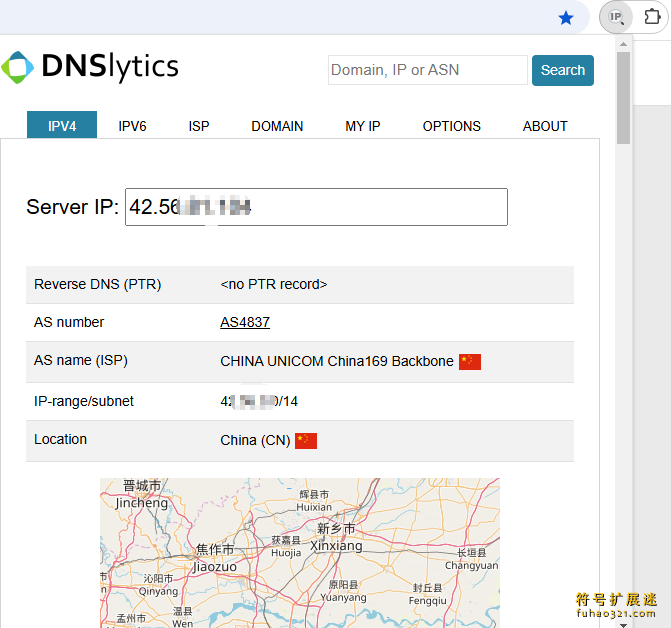Click the 'IP-range/subnet' label
This screenshot has width=671, height=628.
click(x=84, y=401)
